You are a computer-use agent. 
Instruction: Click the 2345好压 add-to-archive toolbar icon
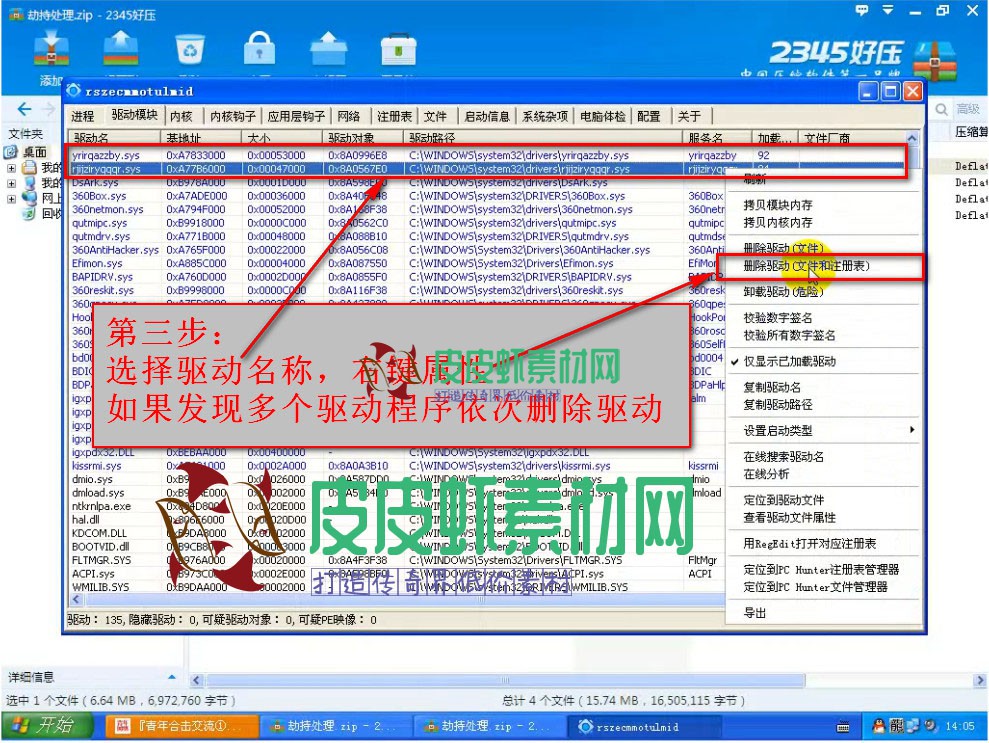[x=51, y=49]
